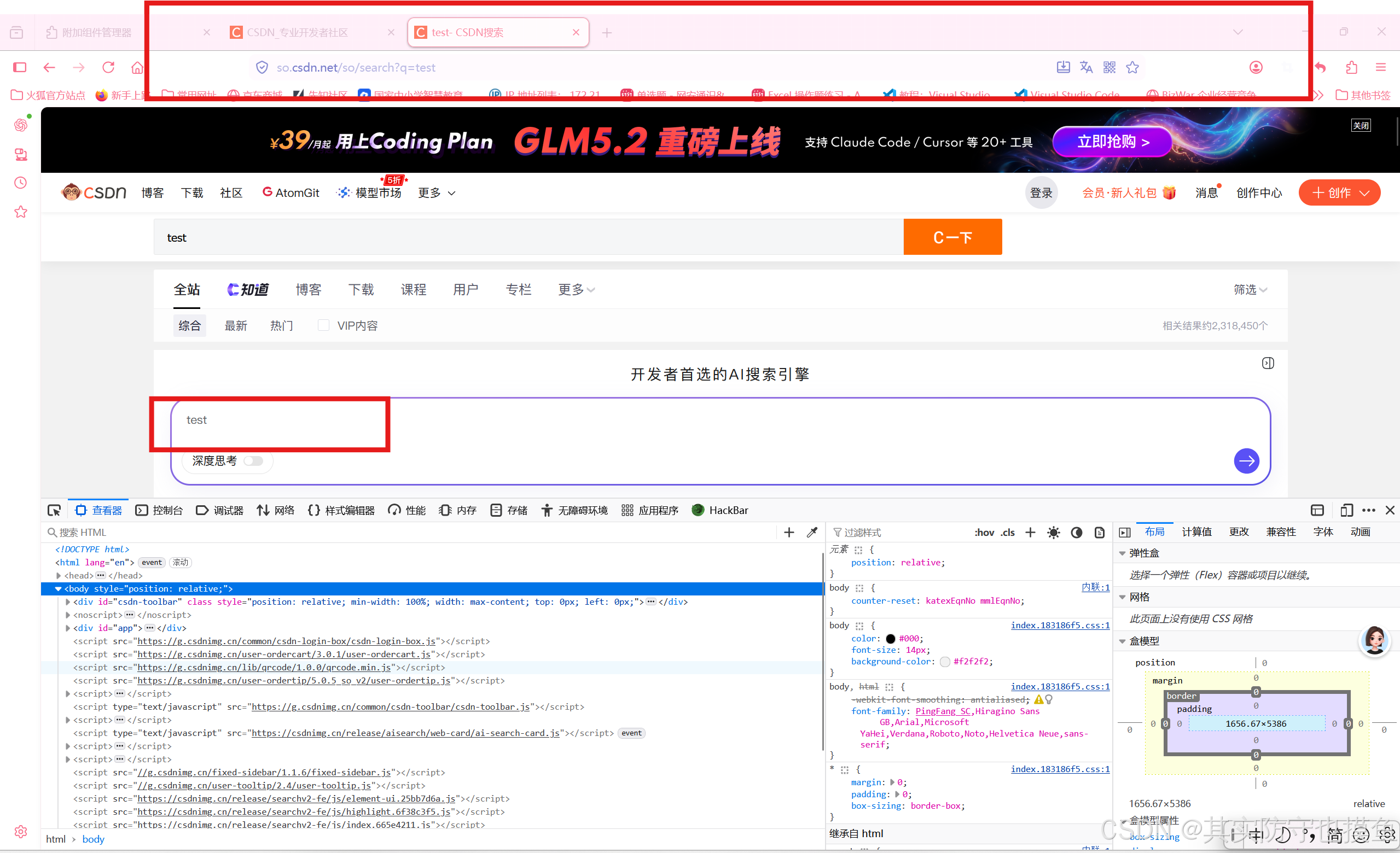Expand the div id="csdn-toolbar" node
1400x853 pixels.
pyautogui.click(x=68, y=601)
